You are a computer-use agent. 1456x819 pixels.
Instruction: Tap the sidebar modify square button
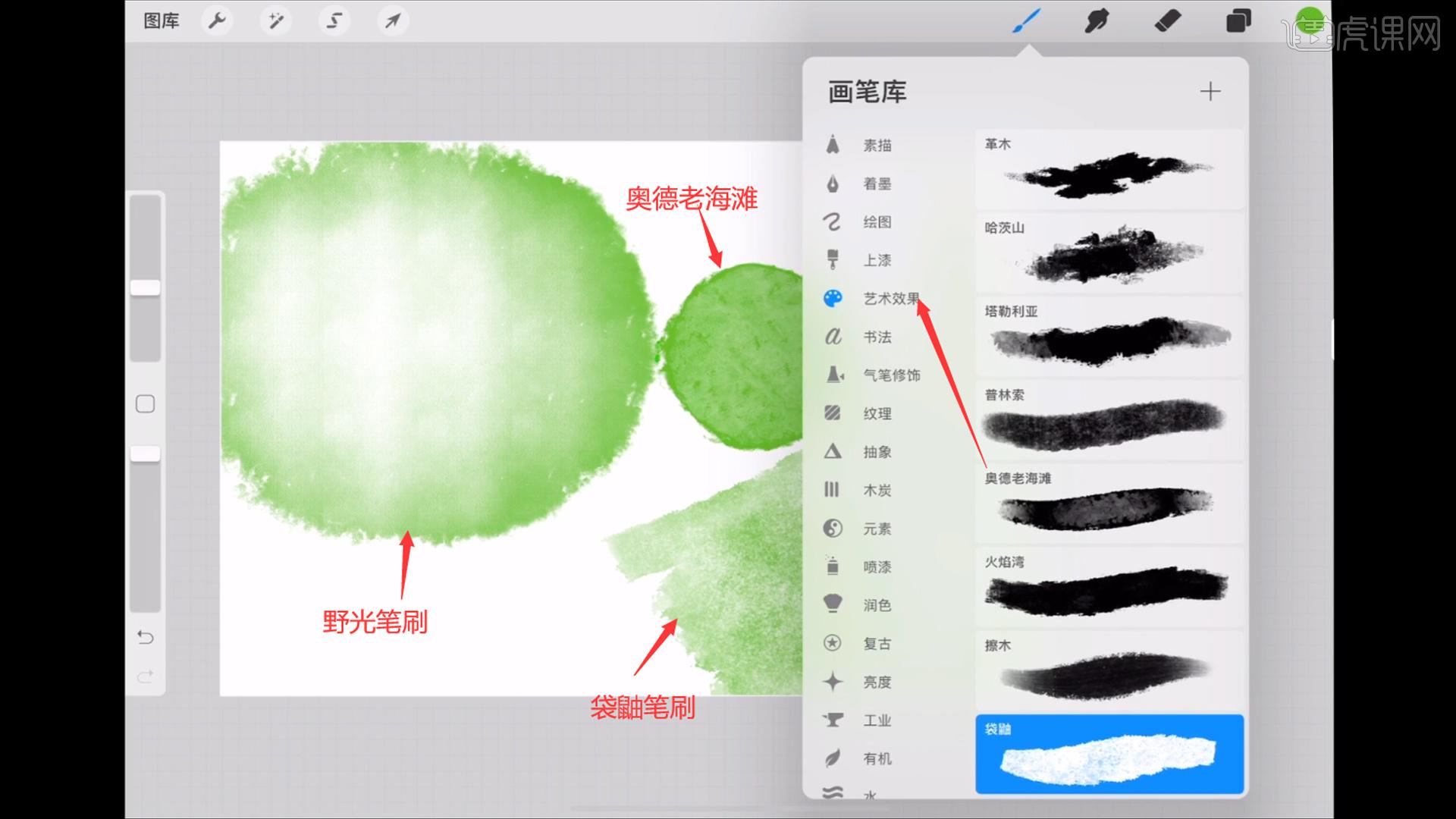coord(146,404)
